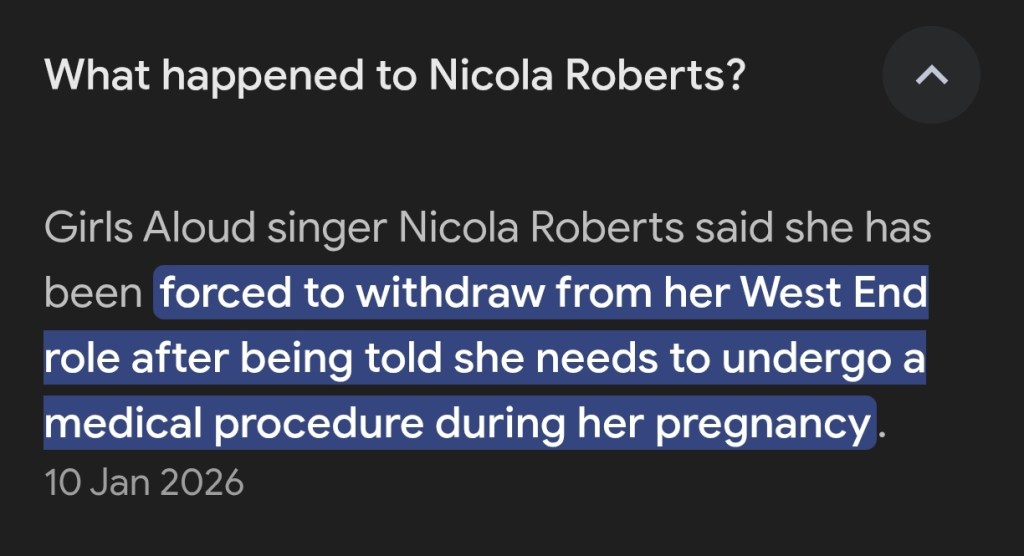Viewport: 1024px width, 556px height.
Task: Click the highlighted word 'pregnancy'
Action: [761, 425]
